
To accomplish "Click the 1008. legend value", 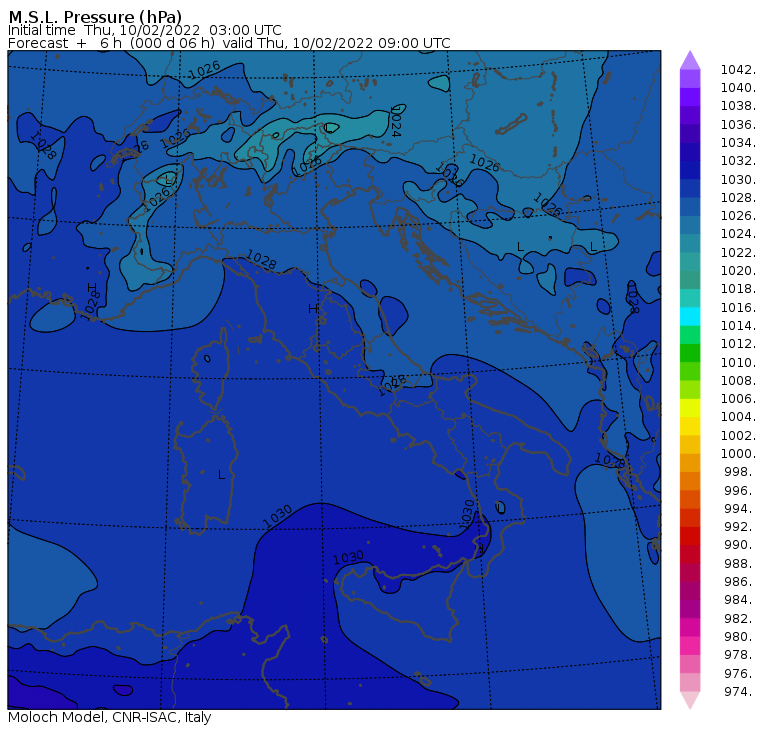I will 738,381.
